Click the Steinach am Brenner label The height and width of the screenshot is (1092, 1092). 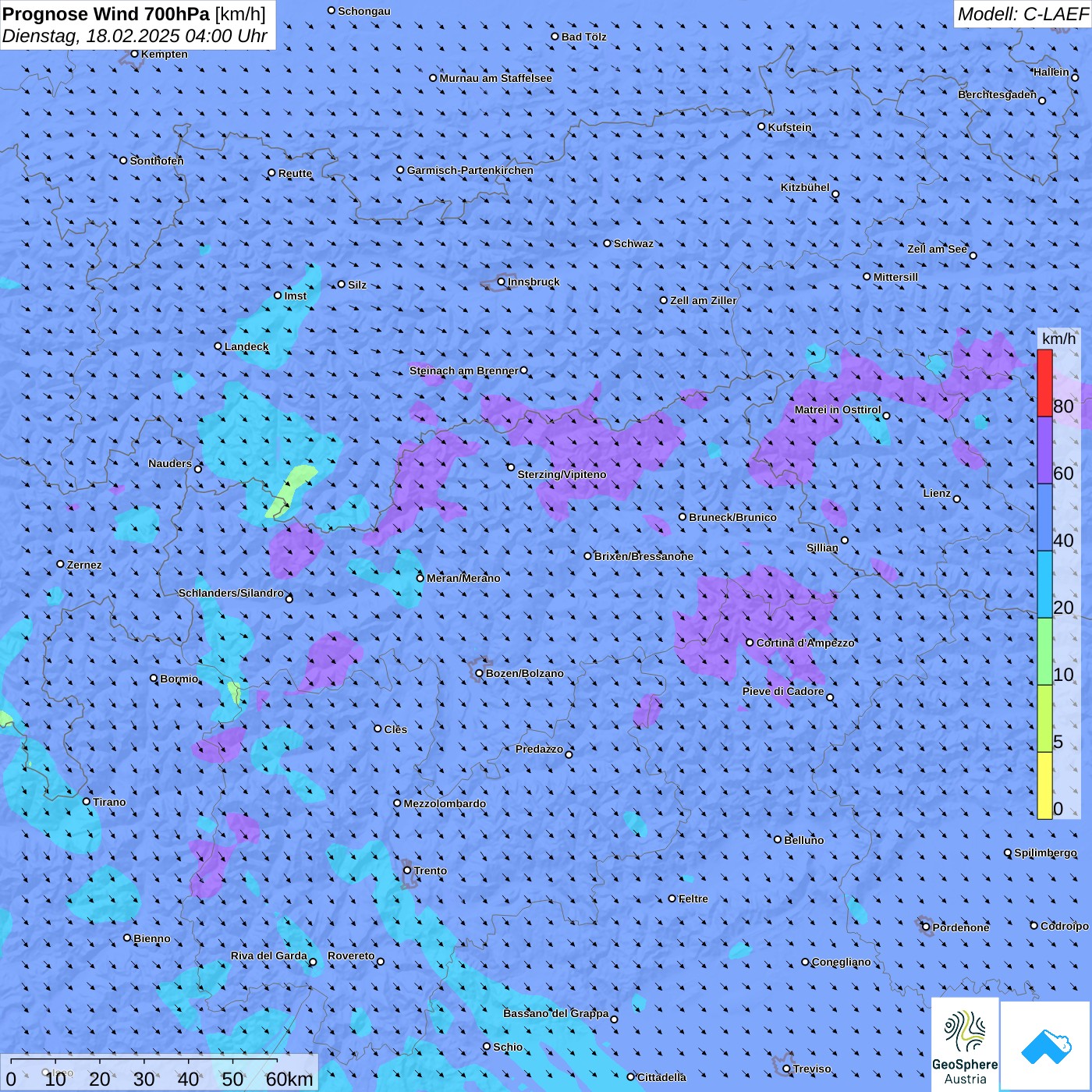pyautogui.click(x=464, y=370)
